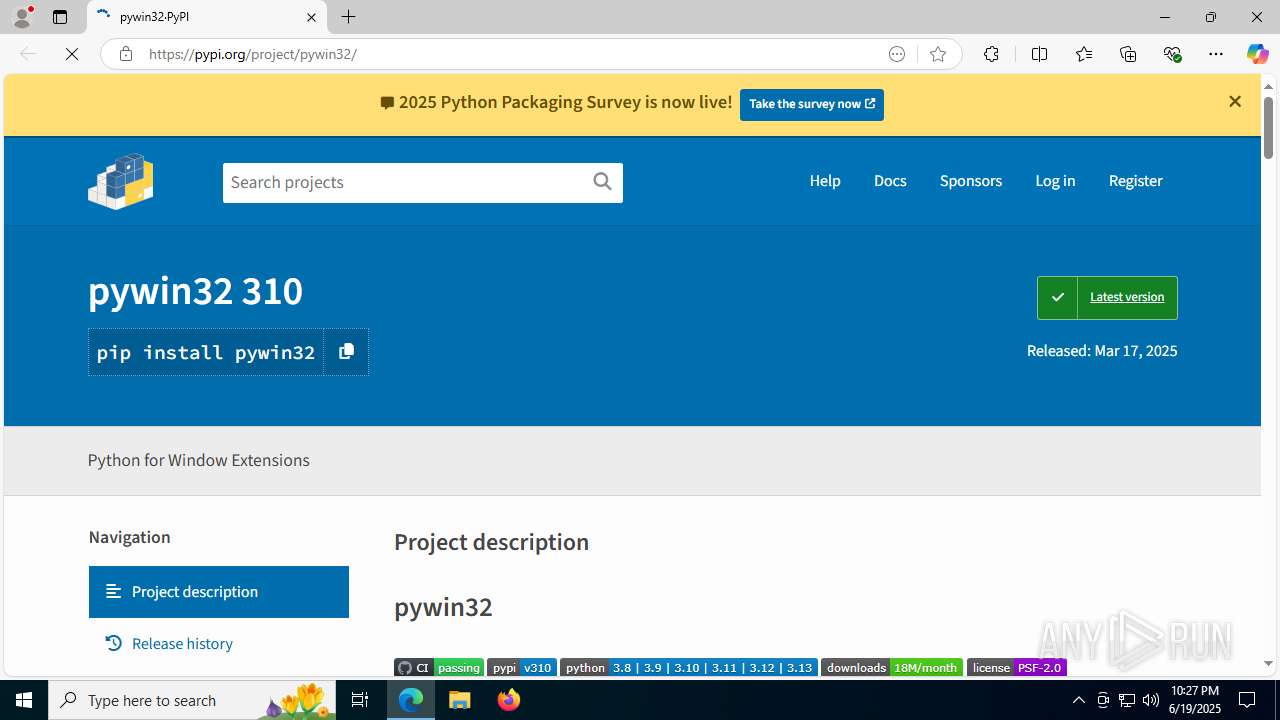The height and width of the screenshot is (720, 1280).
Task: Open the Sponsors link
Action: point(971,181)
